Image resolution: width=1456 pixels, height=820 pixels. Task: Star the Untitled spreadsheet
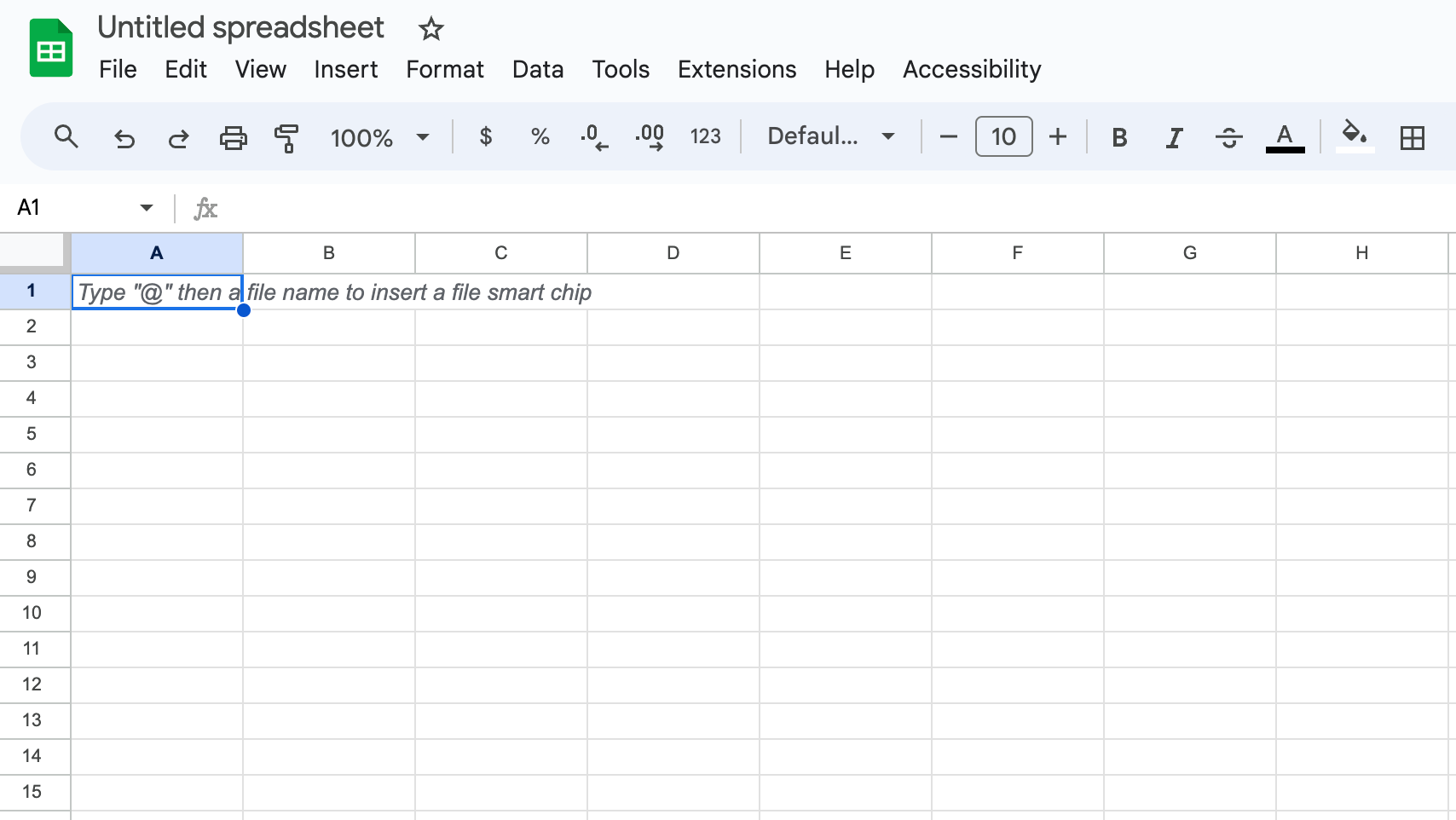click(x=431, y=29)
